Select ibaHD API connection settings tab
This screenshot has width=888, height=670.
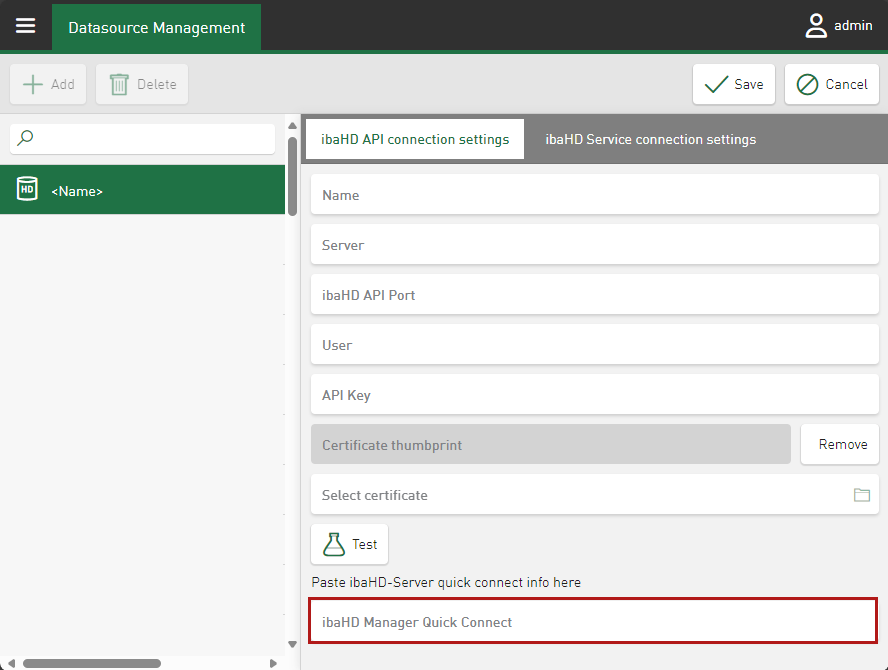[414, 139]
